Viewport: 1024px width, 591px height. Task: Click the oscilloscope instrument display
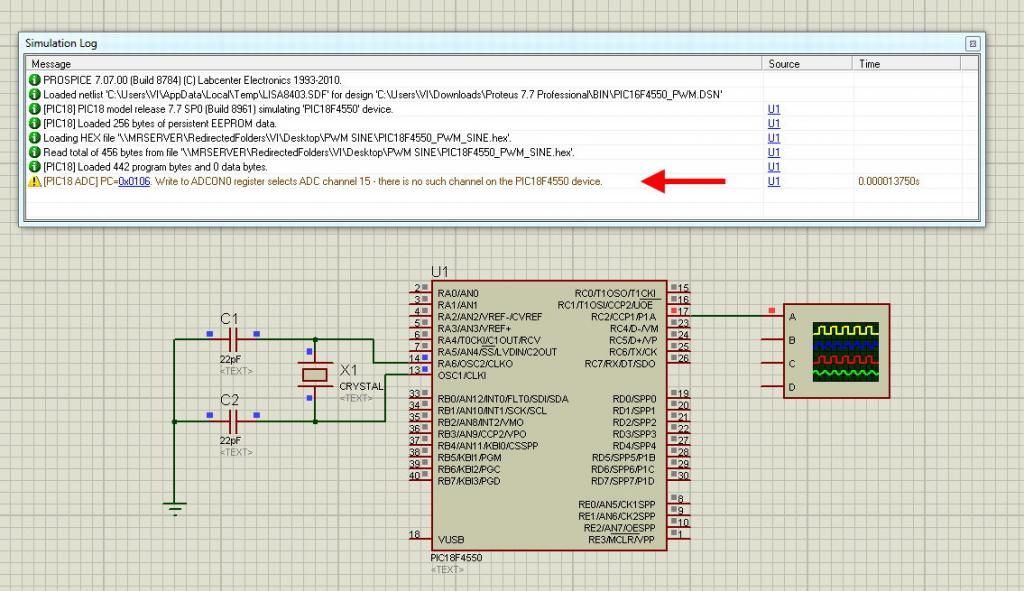tap(845, 351)
